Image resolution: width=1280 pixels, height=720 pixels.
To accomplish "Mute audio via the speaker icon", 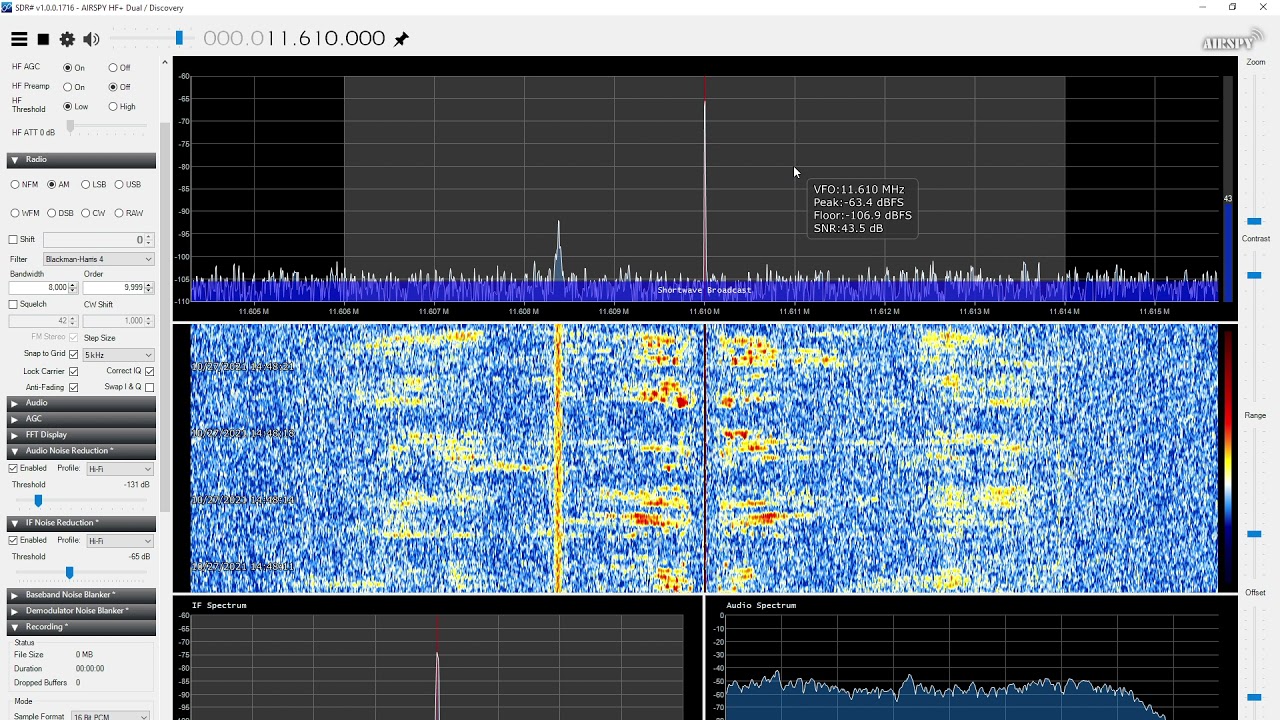I will (x=91, y=39).
